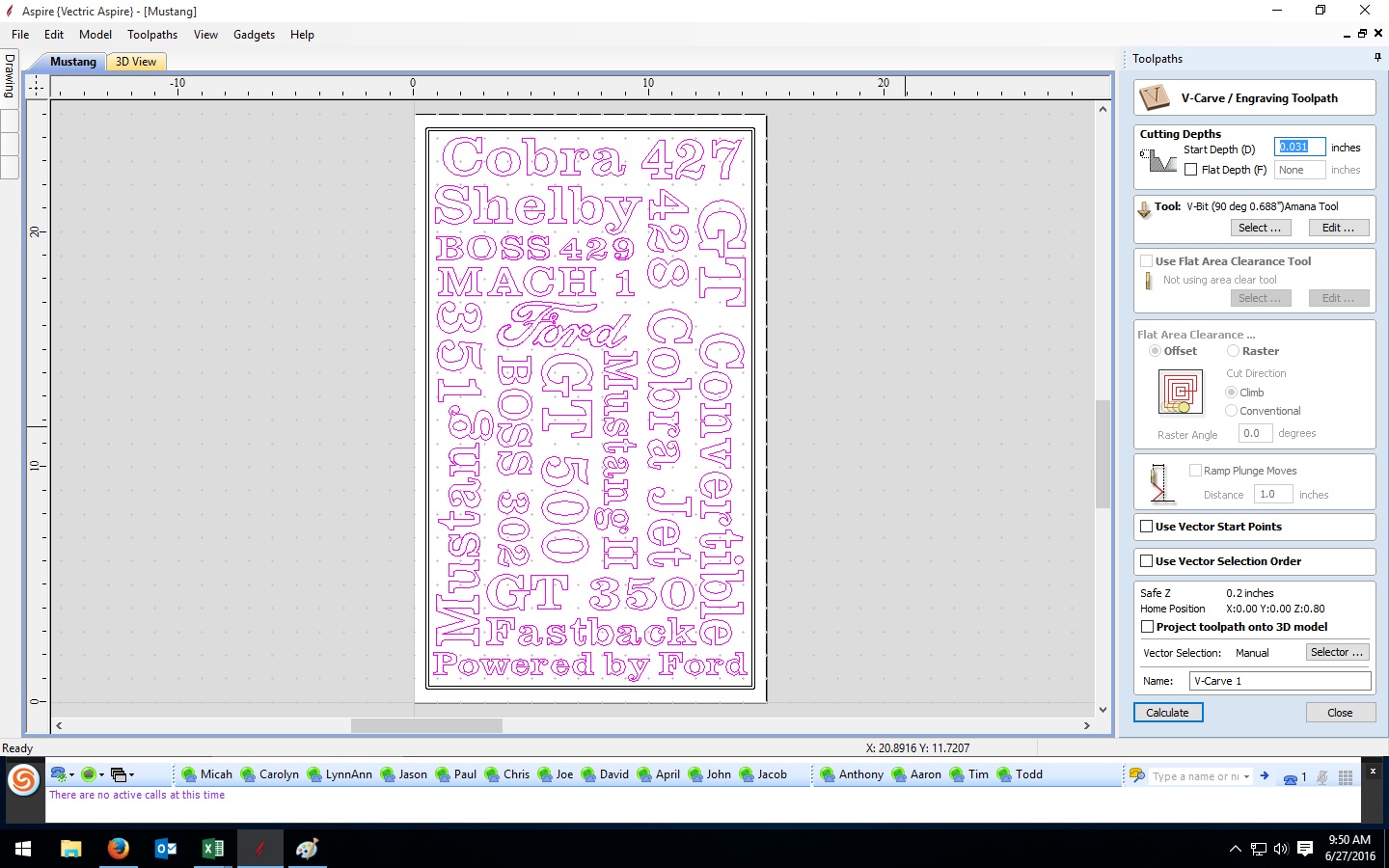The image size is (1389, 868).
Task: Toggle Ramp Plunge Moves checkbox
Action: click(1195, 471)
